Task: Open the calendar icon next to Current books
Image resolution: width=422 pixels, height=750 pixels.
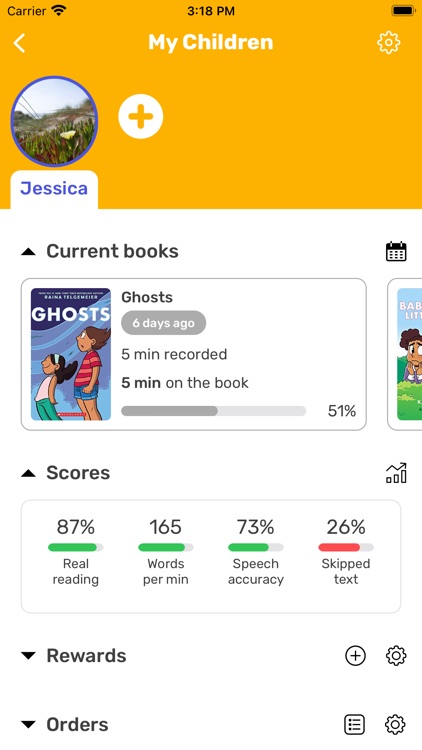Action: 396,252
